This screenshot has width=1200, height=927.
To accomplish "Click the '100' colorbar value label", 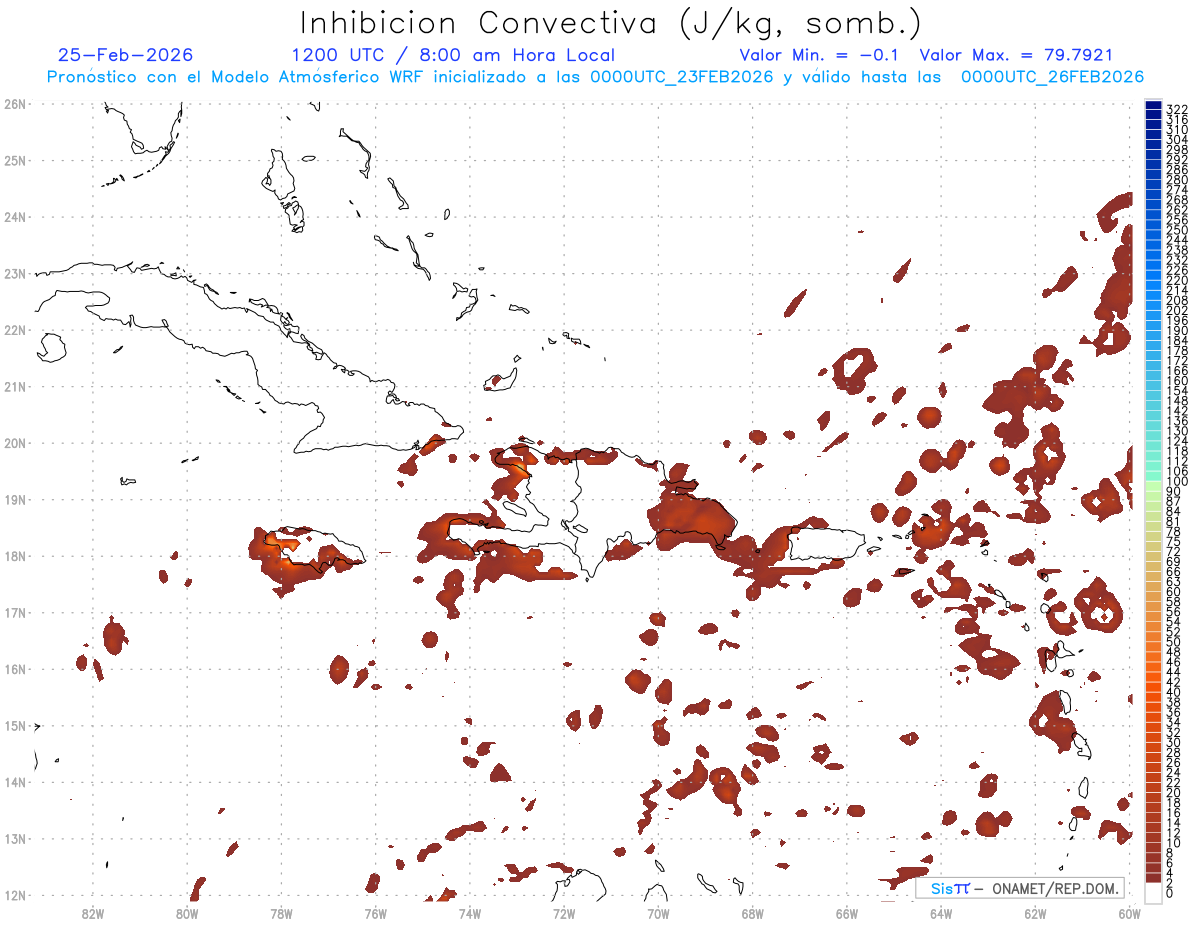I will (1177, 482).
